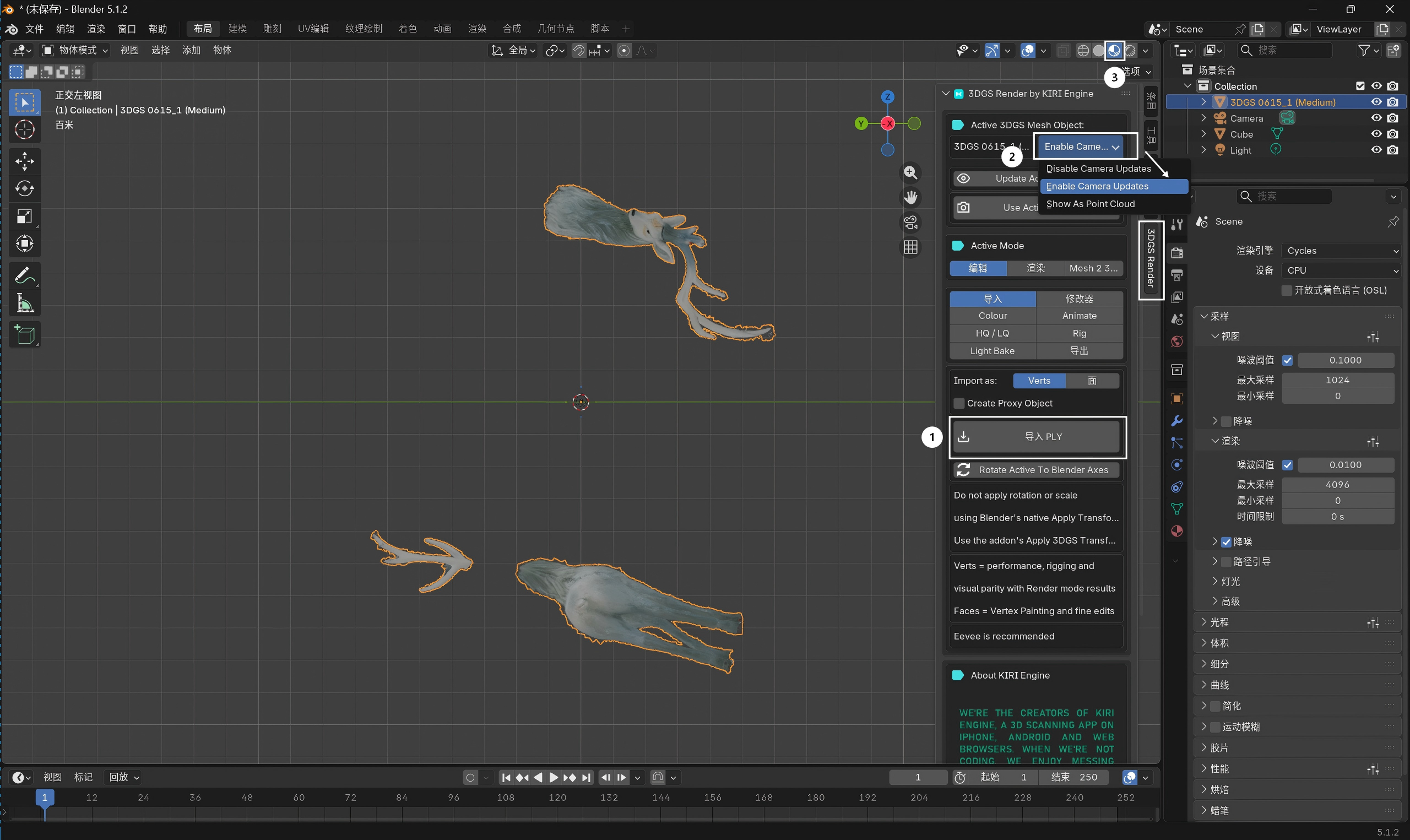Expand the 3DGS 0615_1 (Medium) tree item
The height and width of the screenshot is (840, 1410).
[x=1203, y=102]
